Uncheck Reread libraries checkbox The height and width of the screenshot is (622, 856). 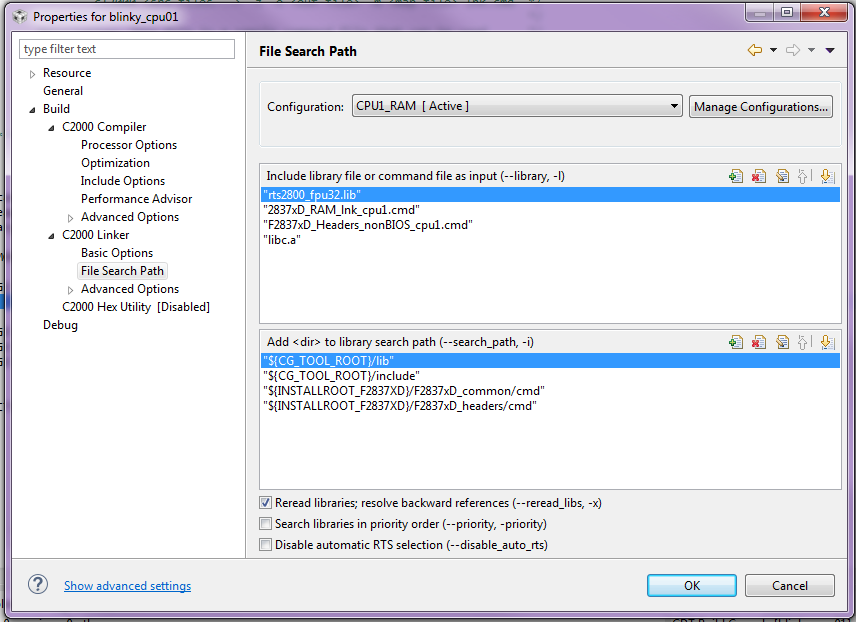click(x=265, y=503)
